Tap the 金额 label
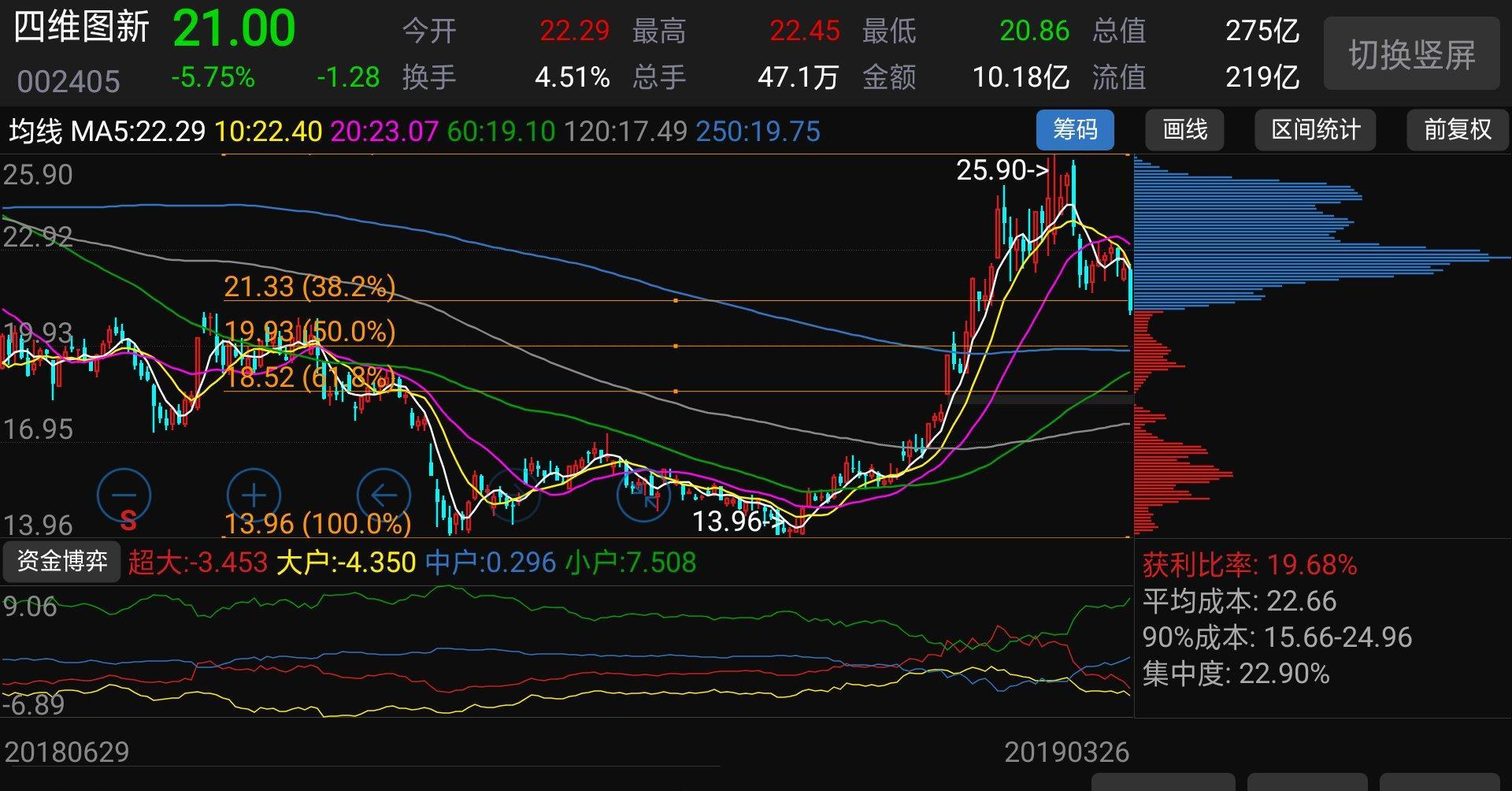 click(889, 77)
